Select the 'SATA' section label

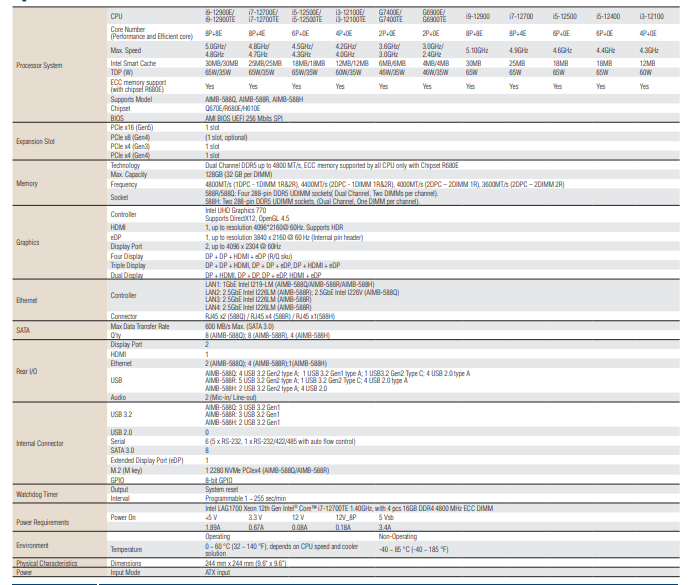(x=23, y=330)
